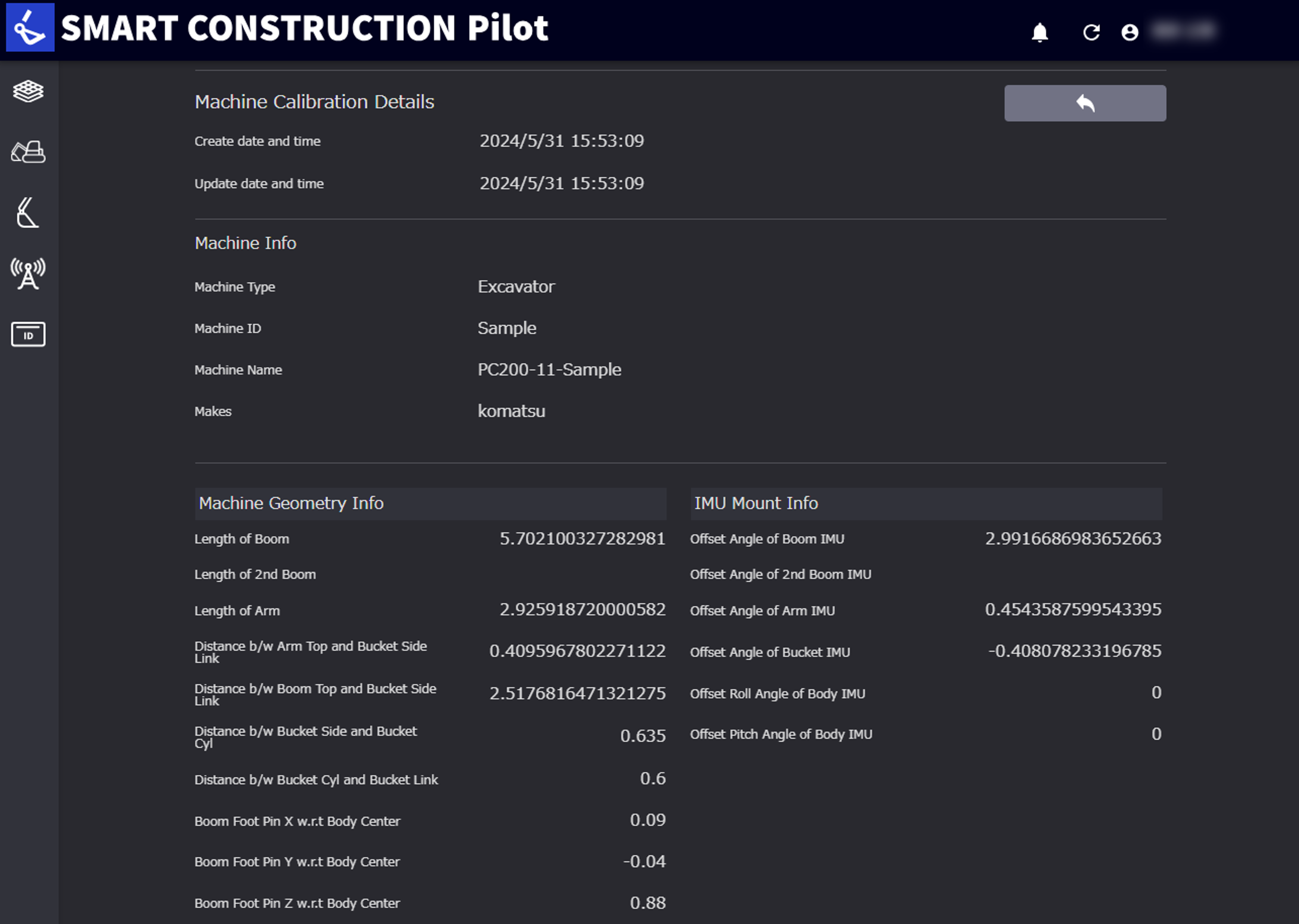Select Bucket Cyl and Bucket Link value 0.6
The image size is (1299, 924).
pyautogui.click(x=652, y=778)
